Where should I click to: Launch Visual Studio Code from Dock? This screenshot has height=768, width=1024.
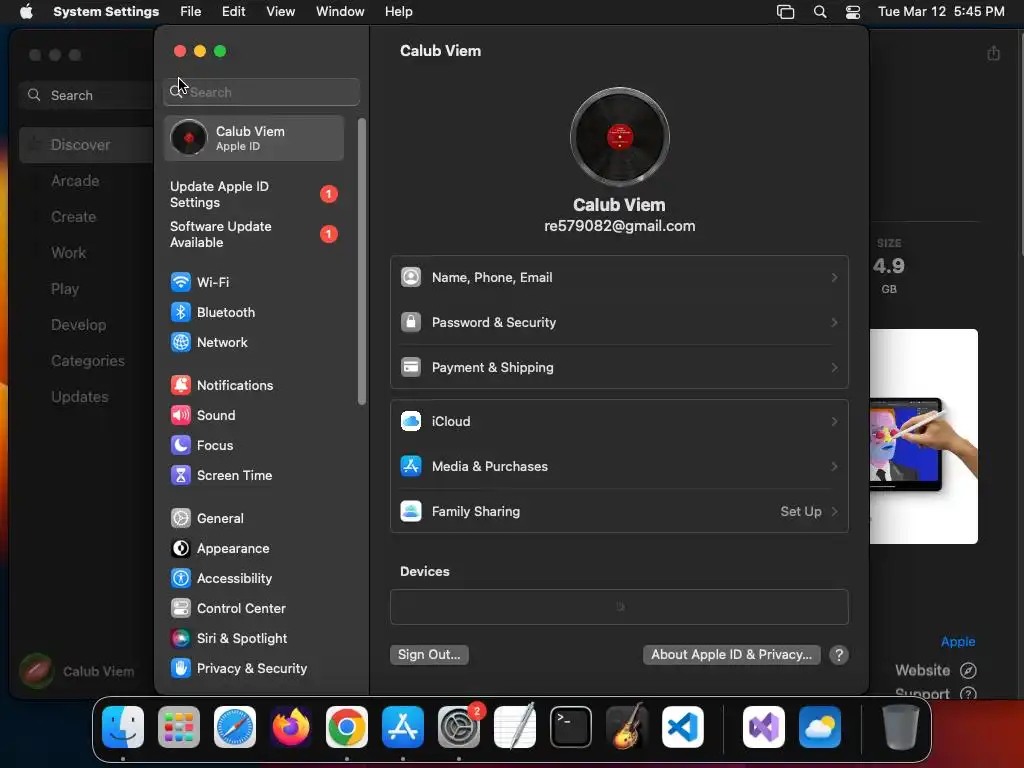coord(682,727)
